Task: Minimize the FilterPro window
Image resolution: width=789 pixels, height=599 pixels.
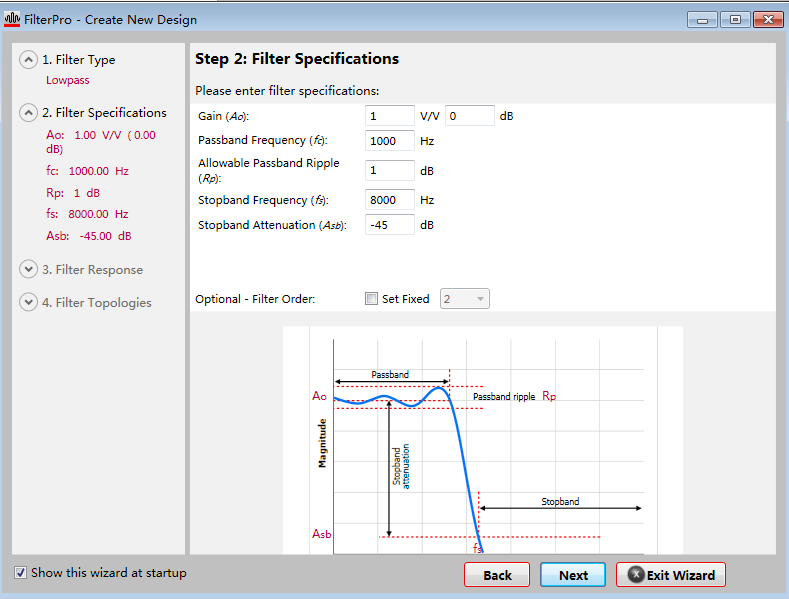Action: click(x=702, y=20)
